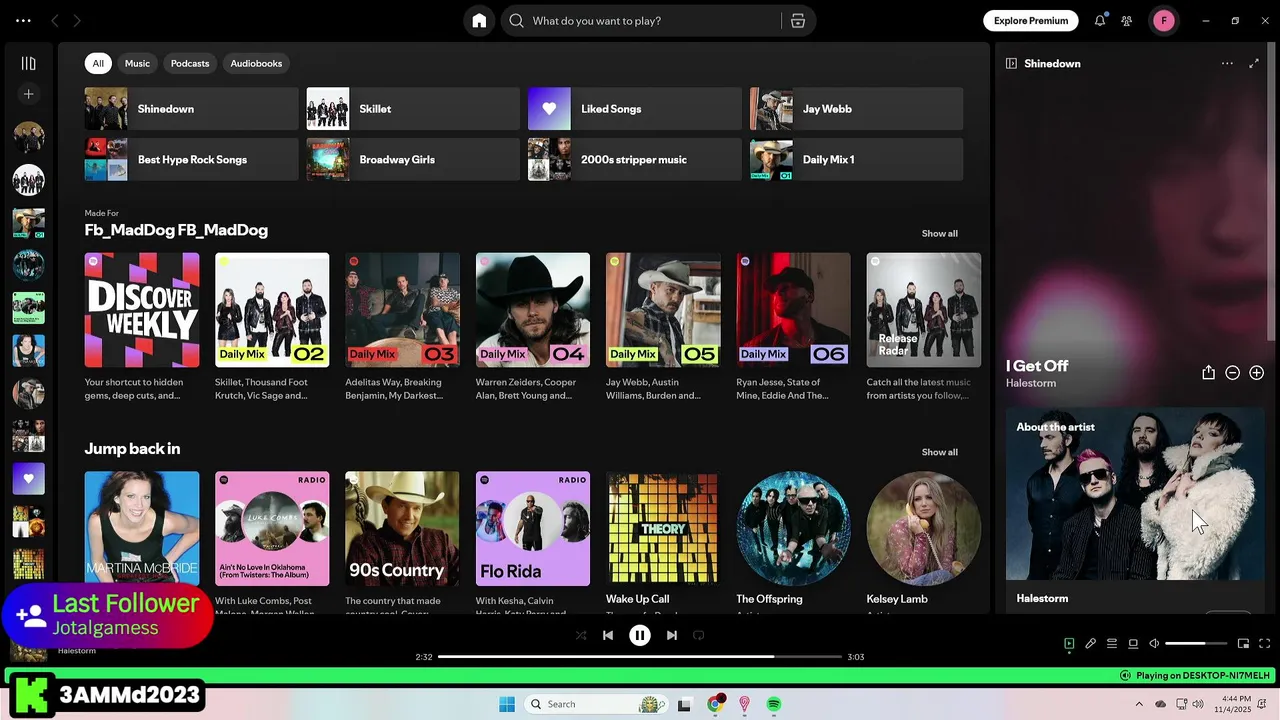Open Broadway Girls tile
The width and height of the screenshot is (1280, 720).
pos(413,160)
